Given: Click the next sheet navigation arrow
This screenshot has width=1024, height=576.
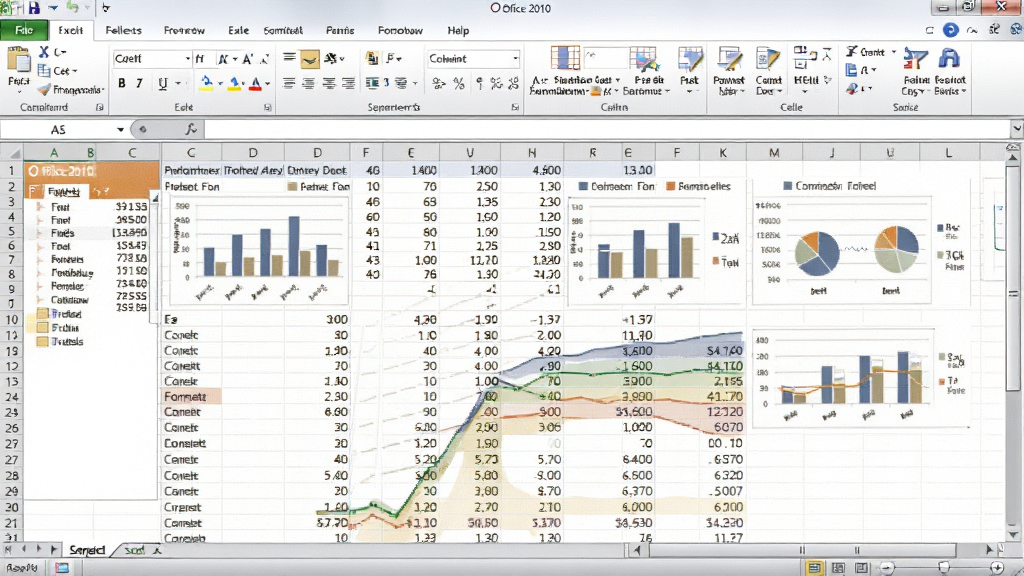Looking at the screenshot, I should point(39,550).
